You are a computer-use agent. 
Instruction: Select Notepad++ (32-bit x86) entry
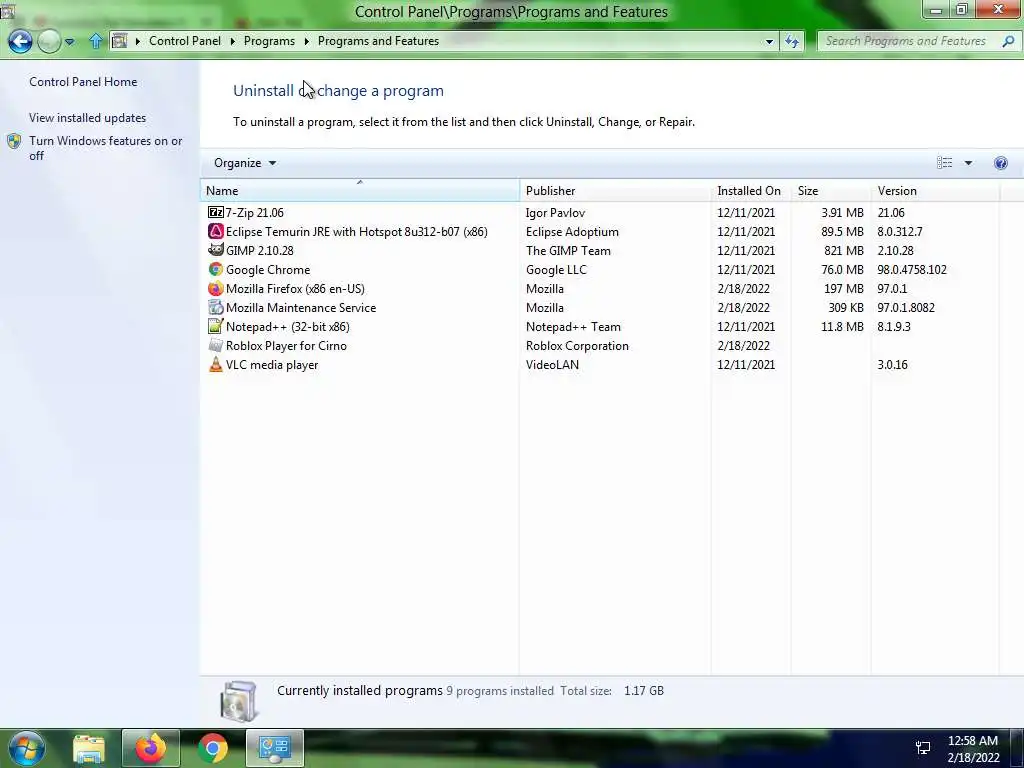coord(287,327)
